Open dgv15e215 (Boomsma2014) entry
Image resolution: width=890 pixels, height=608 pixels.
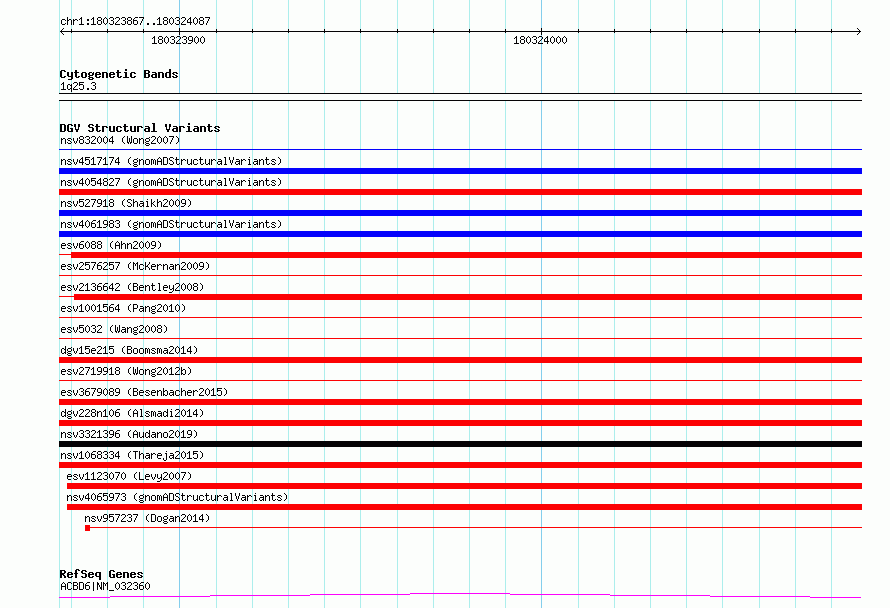[x=129, y=350]
